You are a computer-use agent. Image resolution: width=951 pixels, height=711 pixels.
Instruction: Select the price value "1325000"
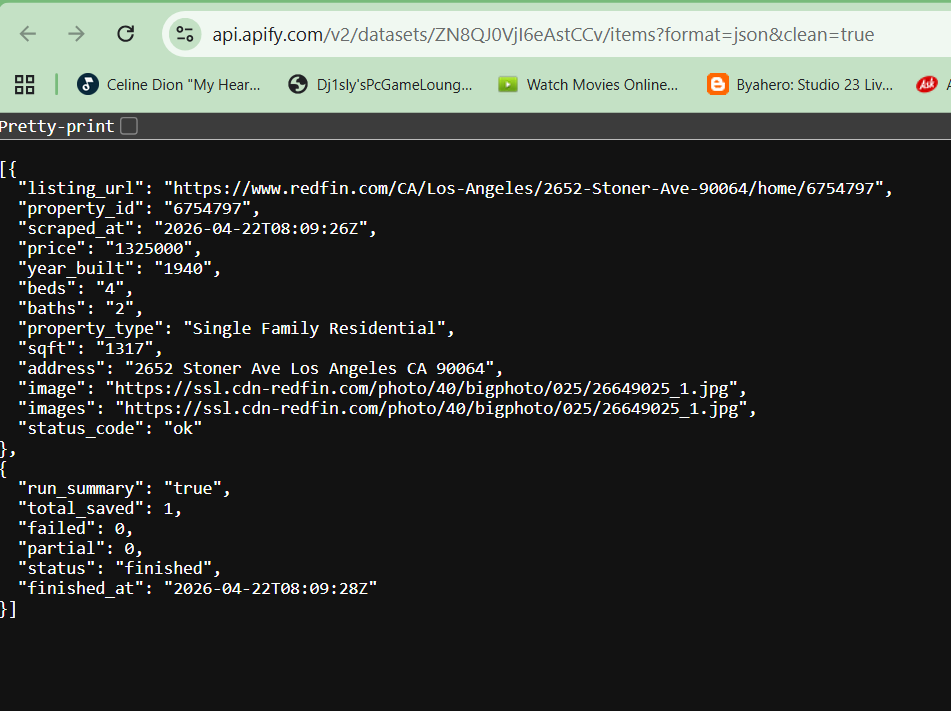point(149,249)
